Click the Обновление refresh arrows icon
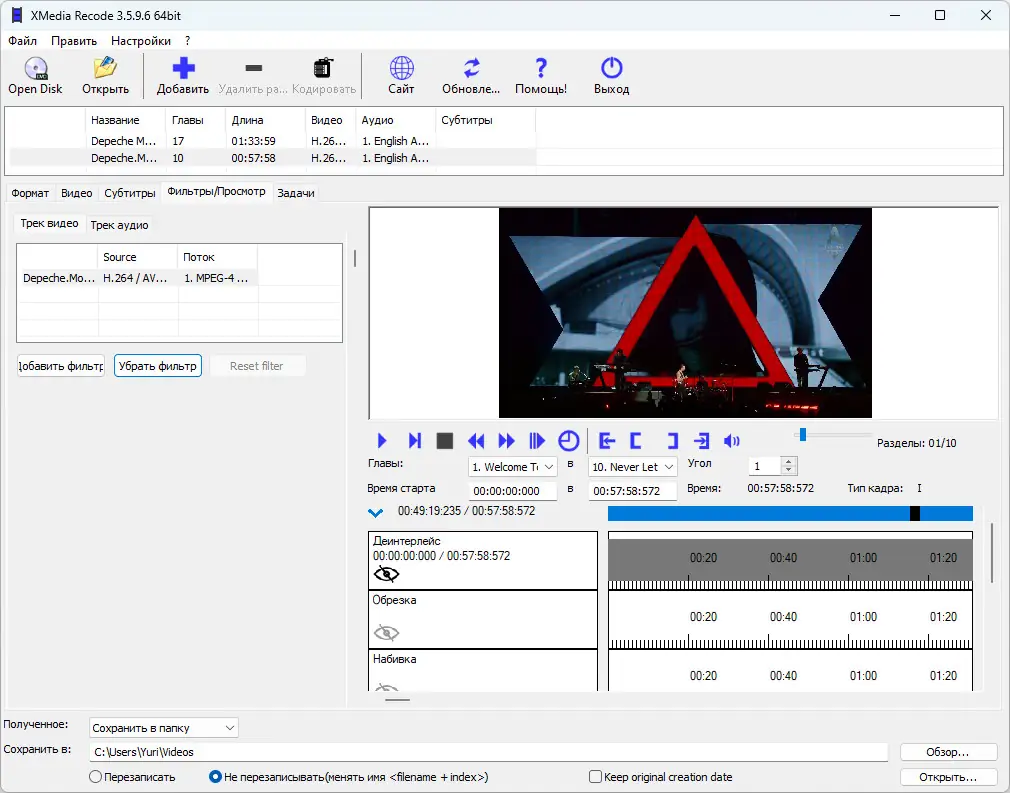 [471, 76]
